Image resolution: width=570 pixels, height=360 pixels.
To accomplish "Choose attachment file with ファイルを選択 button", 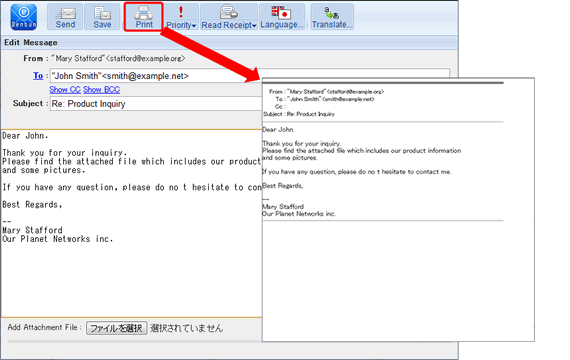I will 116,328.
